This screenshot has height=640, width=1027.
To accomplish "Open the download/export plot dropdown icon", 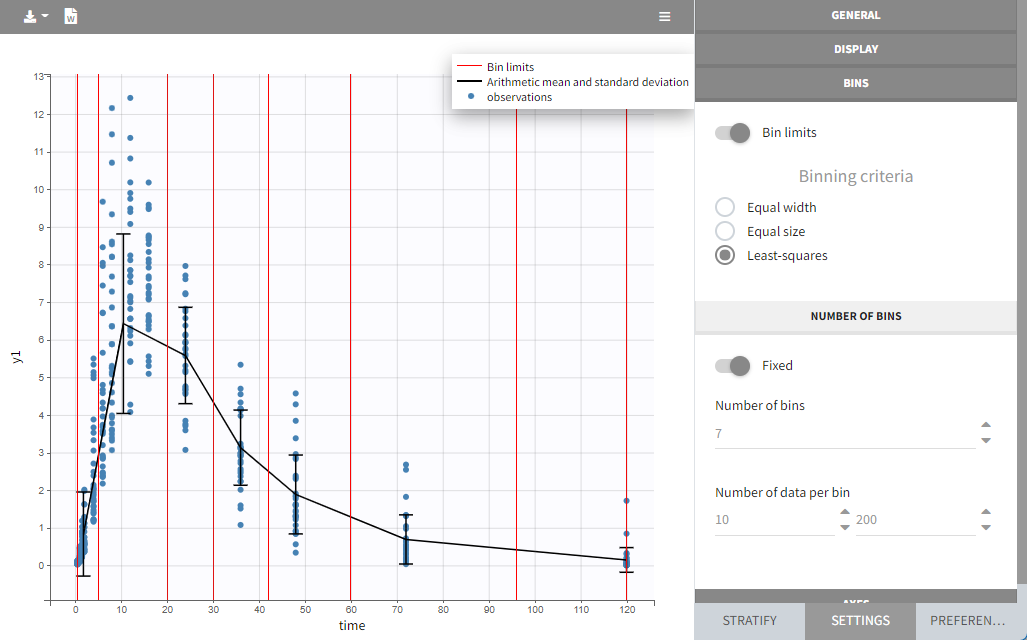I will tap(36, 17).
